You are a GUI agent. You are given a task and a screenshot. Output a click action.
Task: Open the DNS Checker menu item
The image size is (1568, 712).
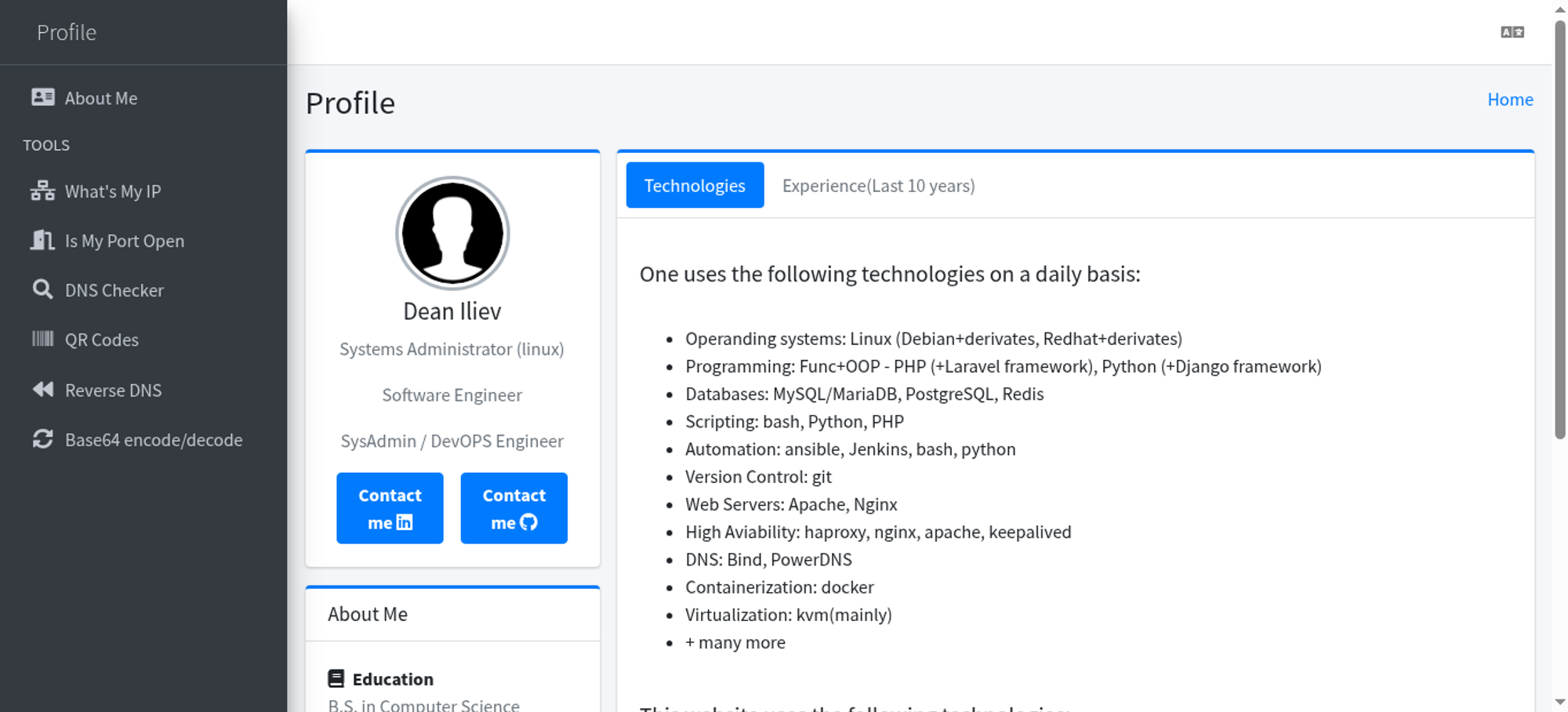pyautogui.click(x=114, y=290)
